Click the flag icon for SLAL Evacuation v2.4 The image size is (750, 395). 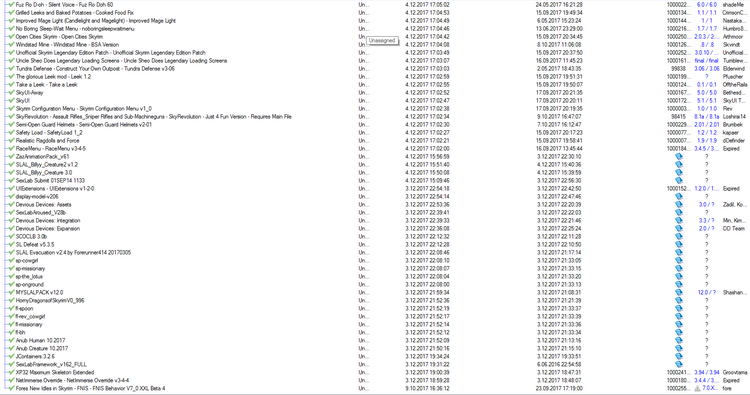tap(679, 252)
